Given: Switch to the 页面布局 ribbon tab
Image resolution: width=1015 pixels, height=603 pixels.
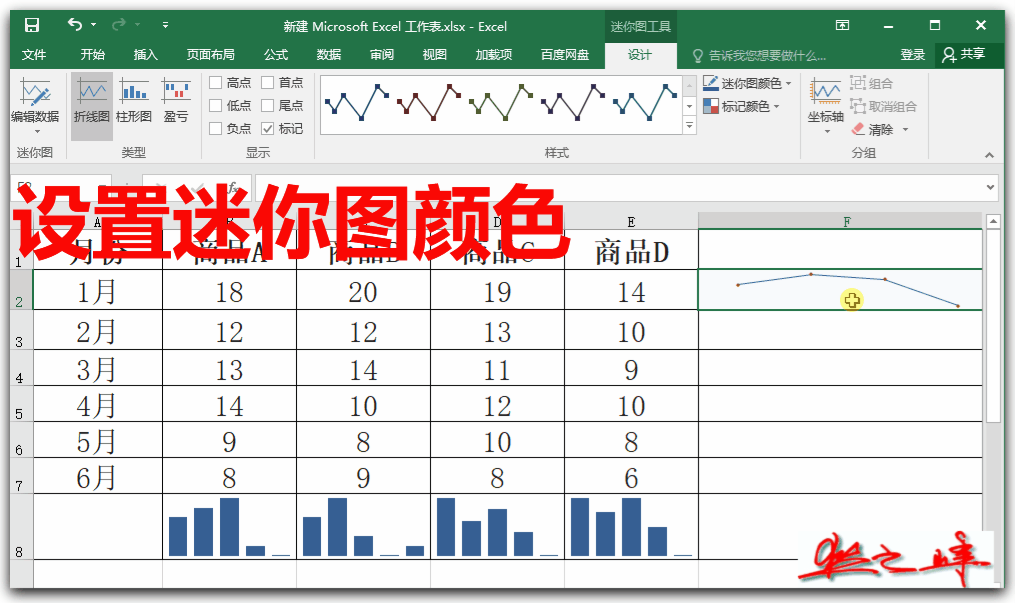Looking at the screenshot, I should [210, 54].
